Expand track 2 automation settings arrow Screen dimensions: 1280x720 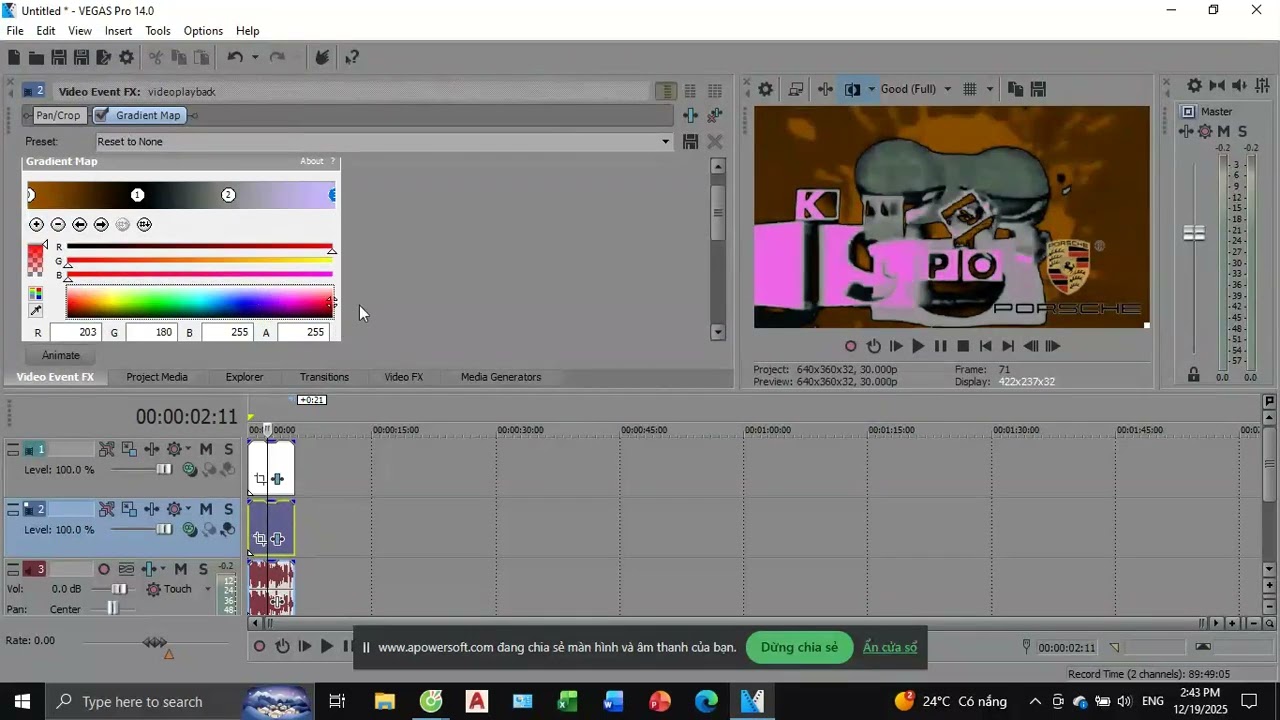click(188, 509)
